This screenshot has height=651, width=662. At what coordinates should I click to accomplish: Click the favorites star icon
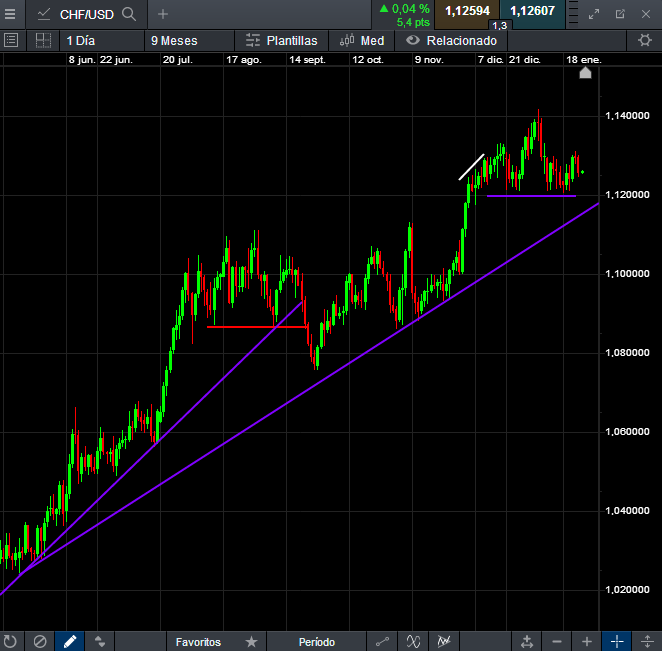[251, 642]
